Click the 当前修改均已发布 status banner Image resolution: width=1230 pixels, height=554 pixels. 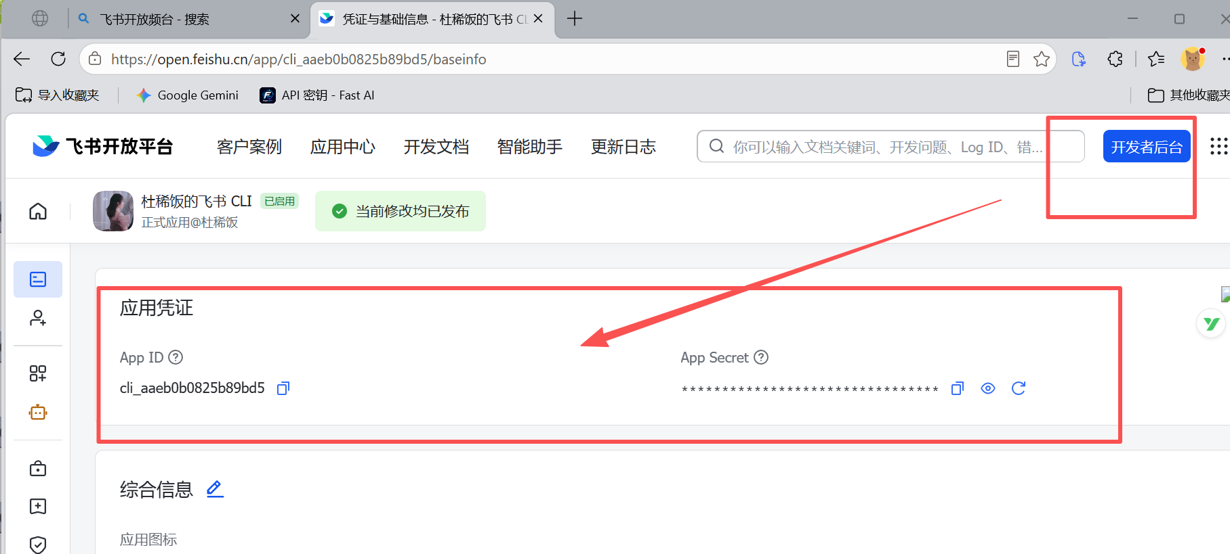(400, 211)
